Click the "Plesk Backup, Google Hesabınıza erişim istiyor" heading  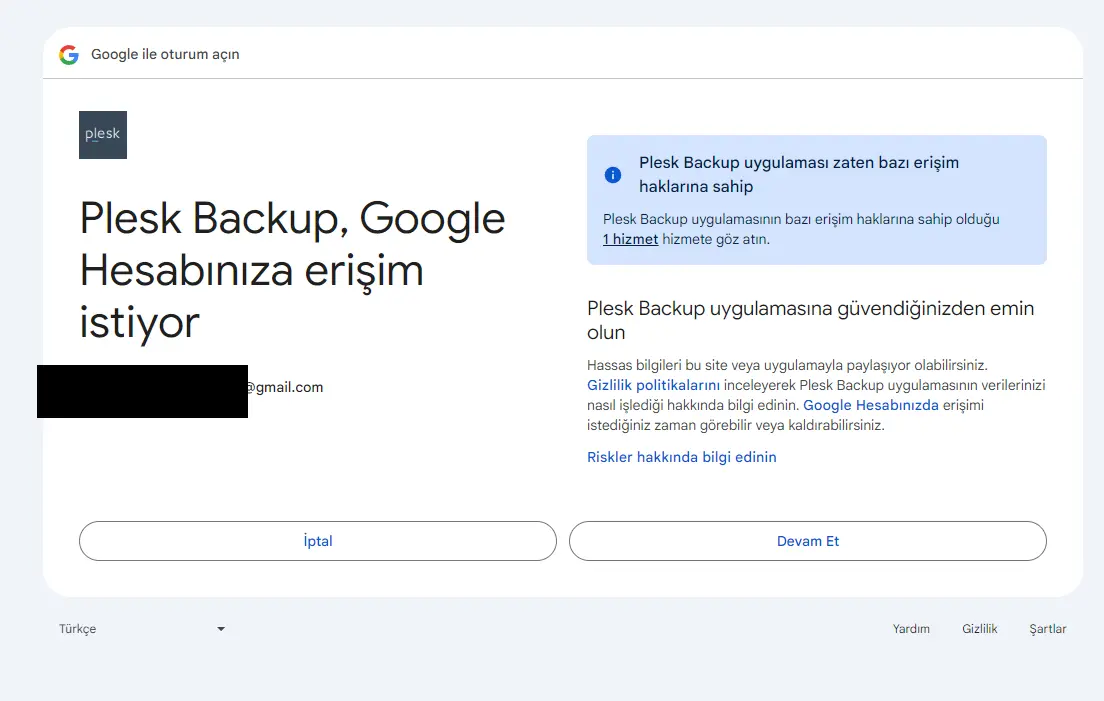292,270
